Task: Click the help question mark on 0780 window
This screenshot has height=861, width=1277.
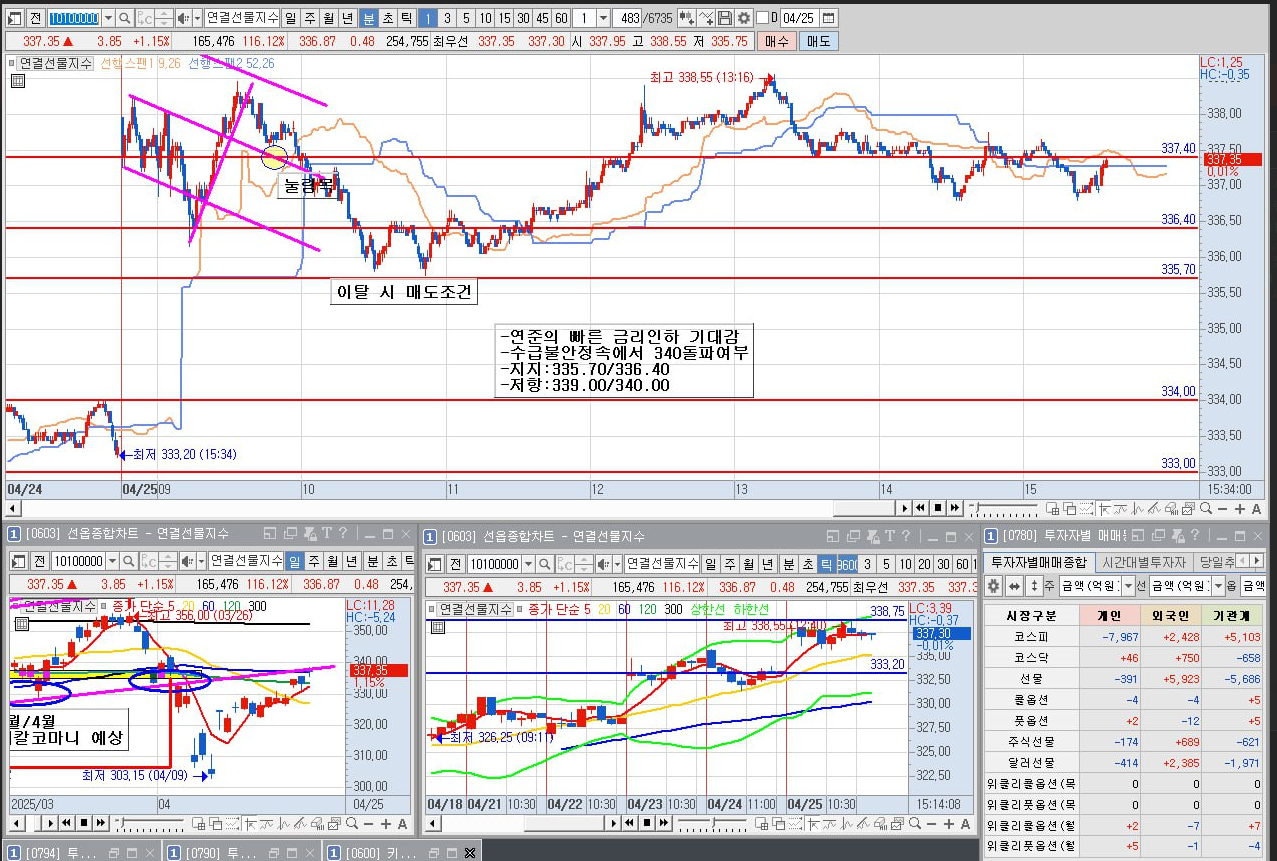Action: [x=1195, y=535]
